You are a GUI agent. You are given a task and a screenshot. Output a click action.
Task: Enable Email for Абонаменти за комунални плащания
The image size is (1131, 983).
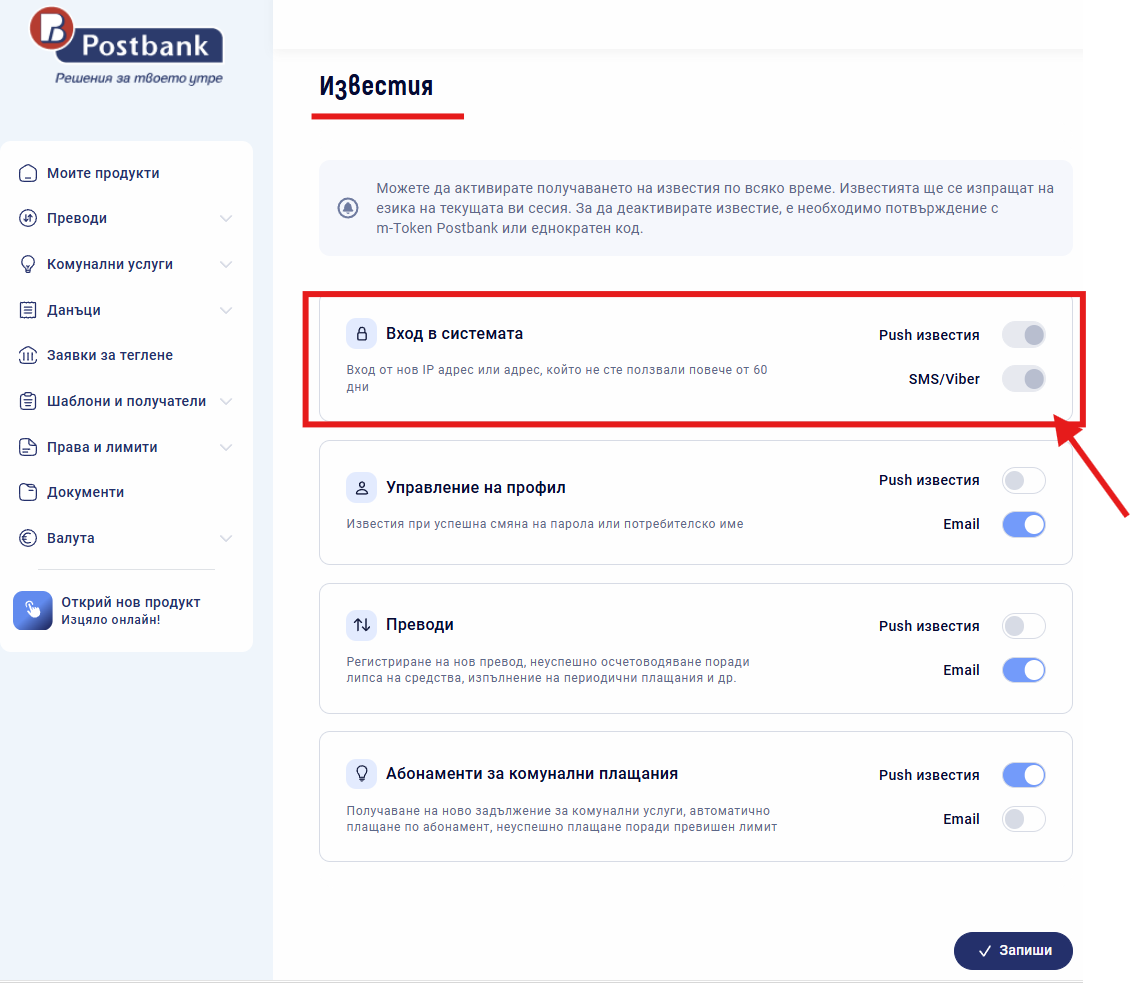click(1023, 819)
